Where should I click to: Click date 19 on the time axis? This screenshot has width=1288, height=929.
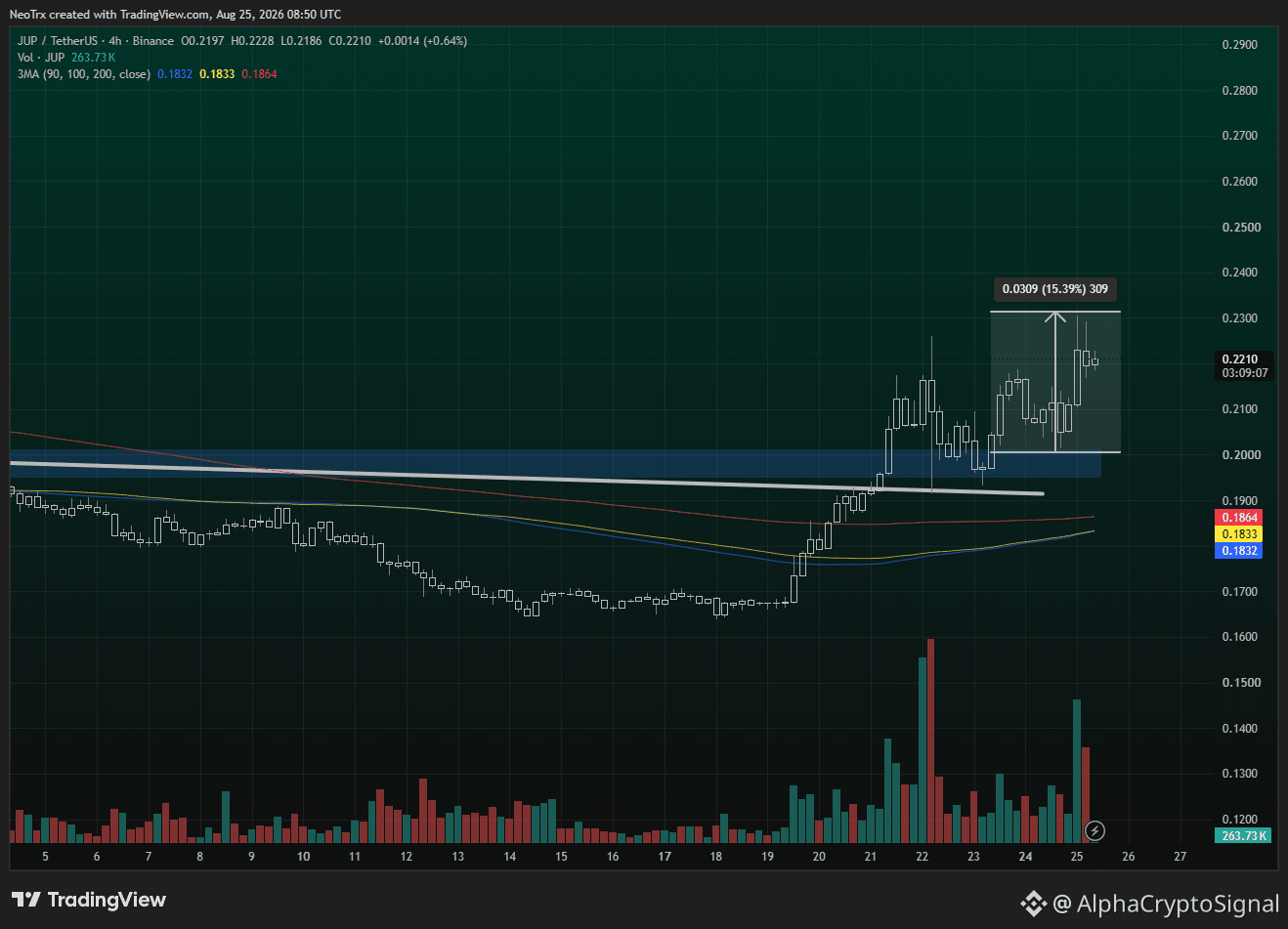click(768, 857)
